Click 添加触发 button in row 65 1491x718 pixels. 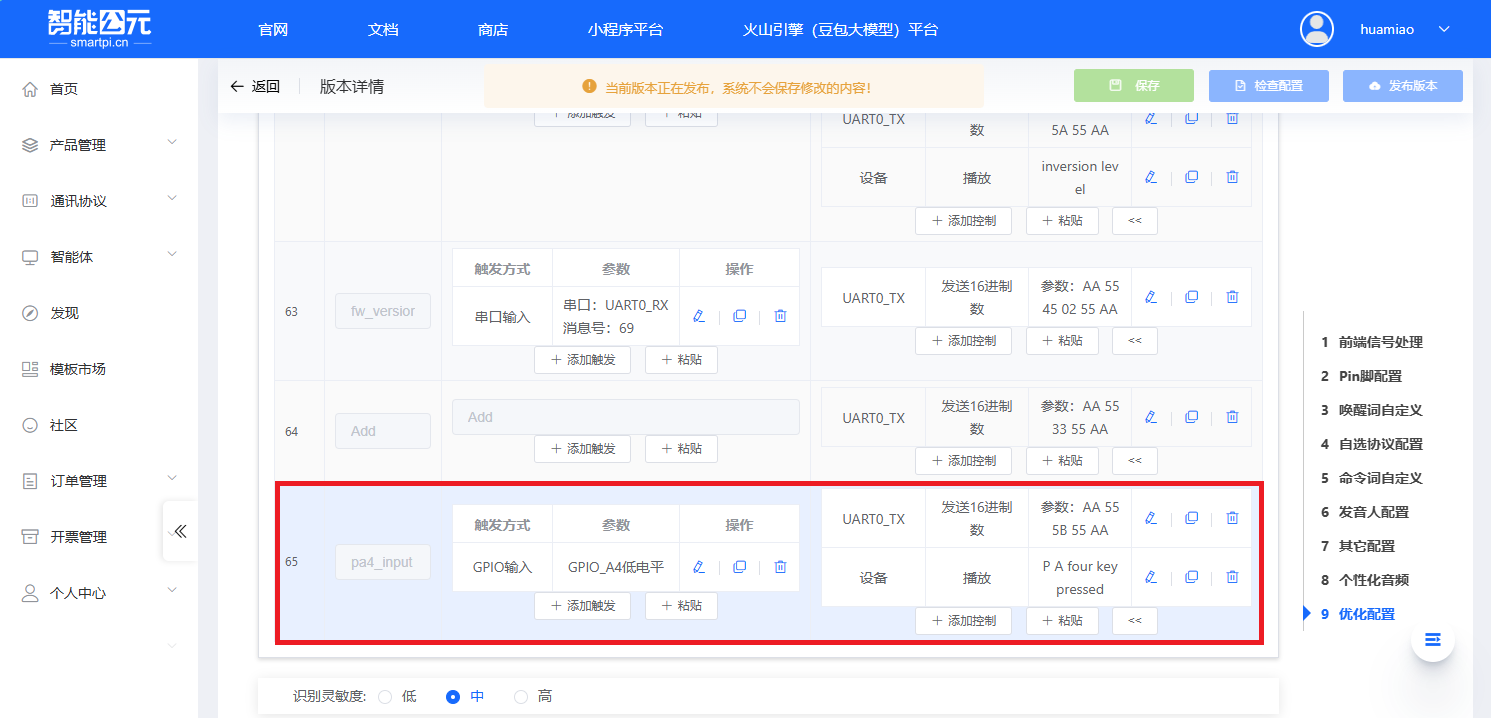(x=582, y=606)
